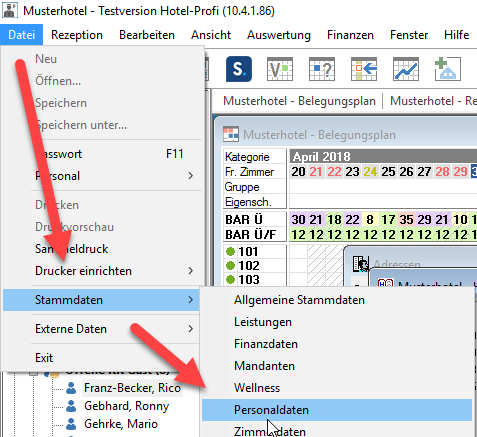Click the person icon beside Gehrke, Mario
477x437 pixels.
tap(71, 424)
